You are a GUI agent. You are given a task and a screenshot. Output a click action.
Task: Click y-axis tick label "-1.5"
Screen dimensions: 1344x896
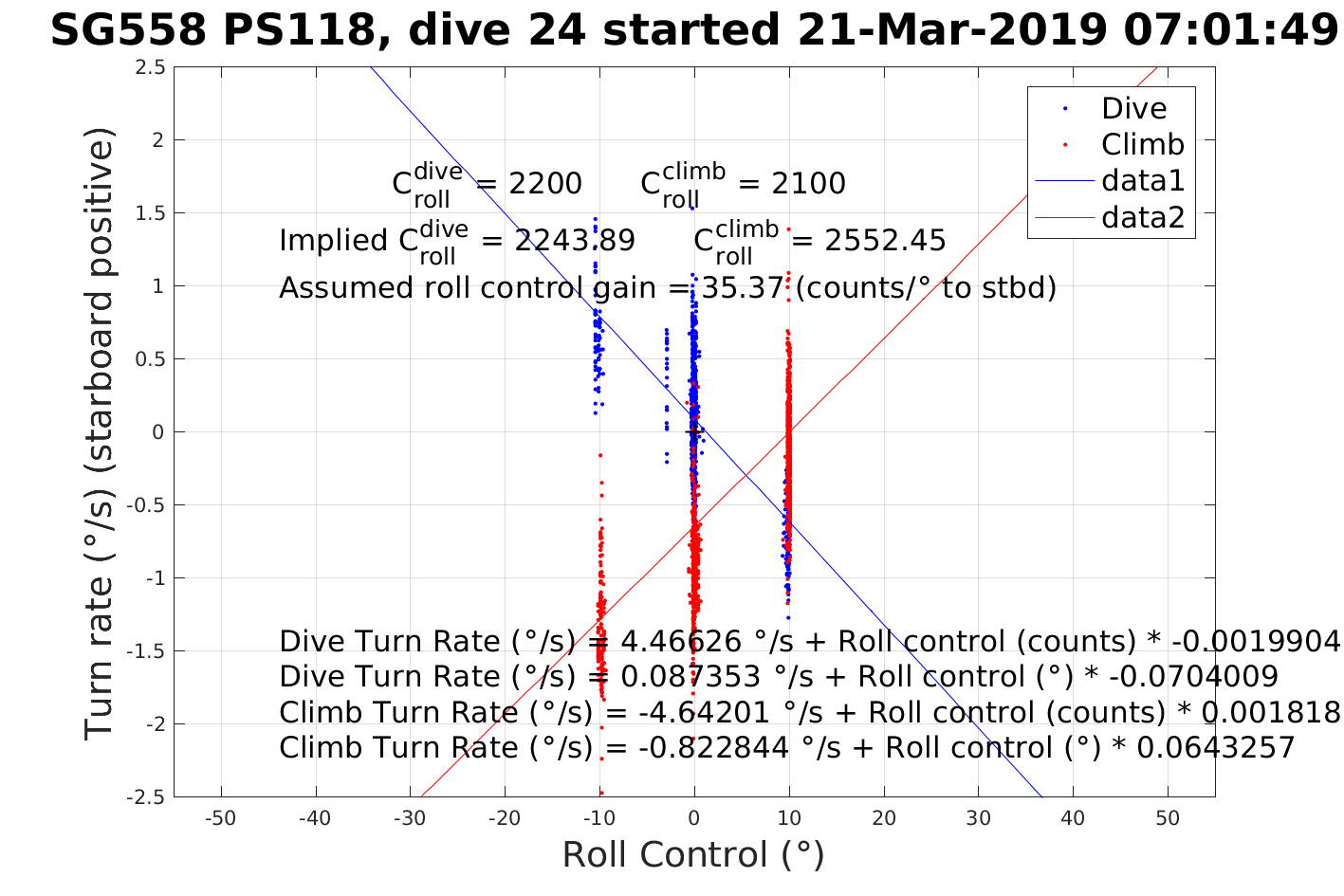pyautogui.click(x=146, y=651)
